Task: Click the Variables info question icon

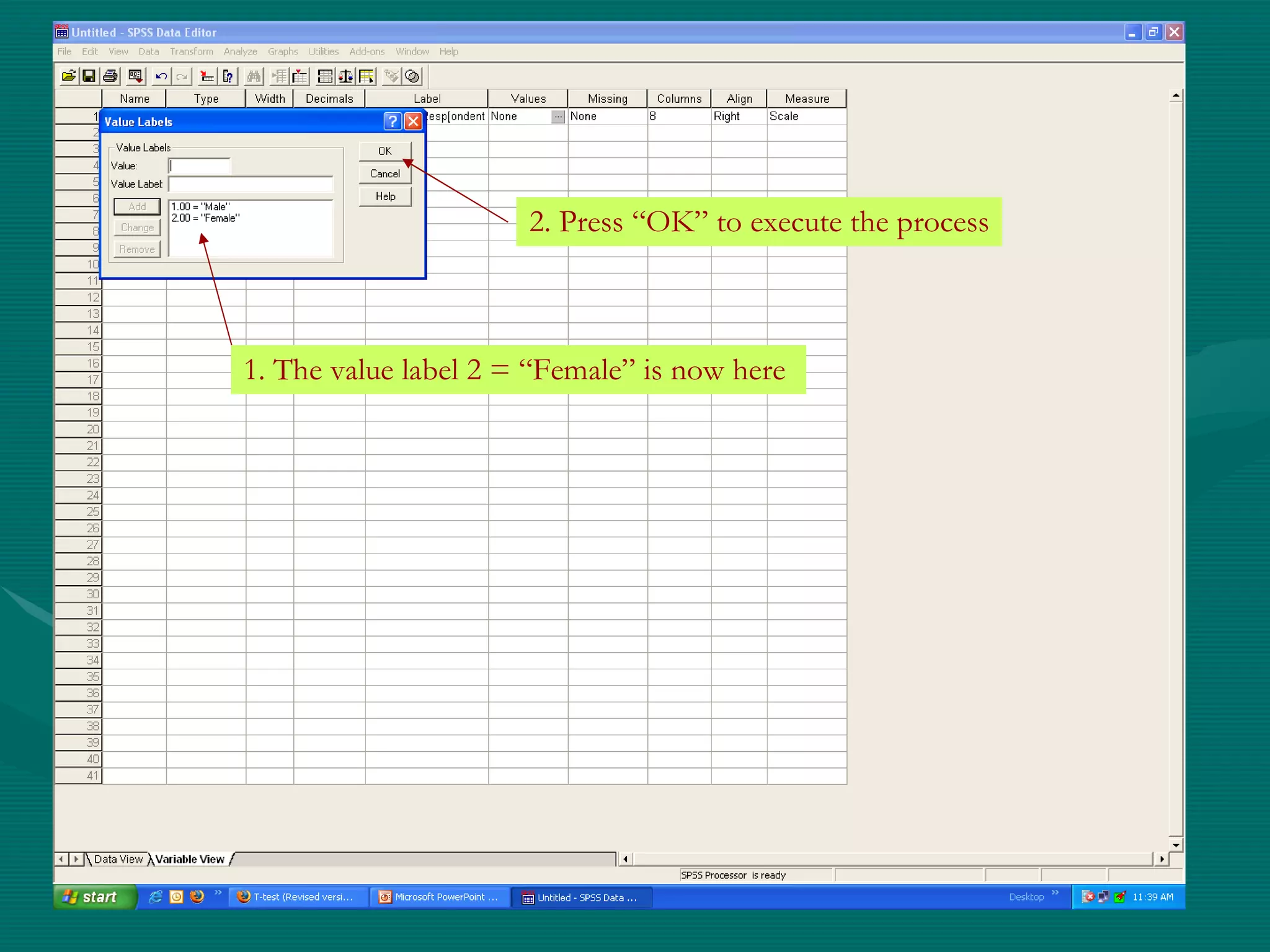Action: tap(228, 76)
